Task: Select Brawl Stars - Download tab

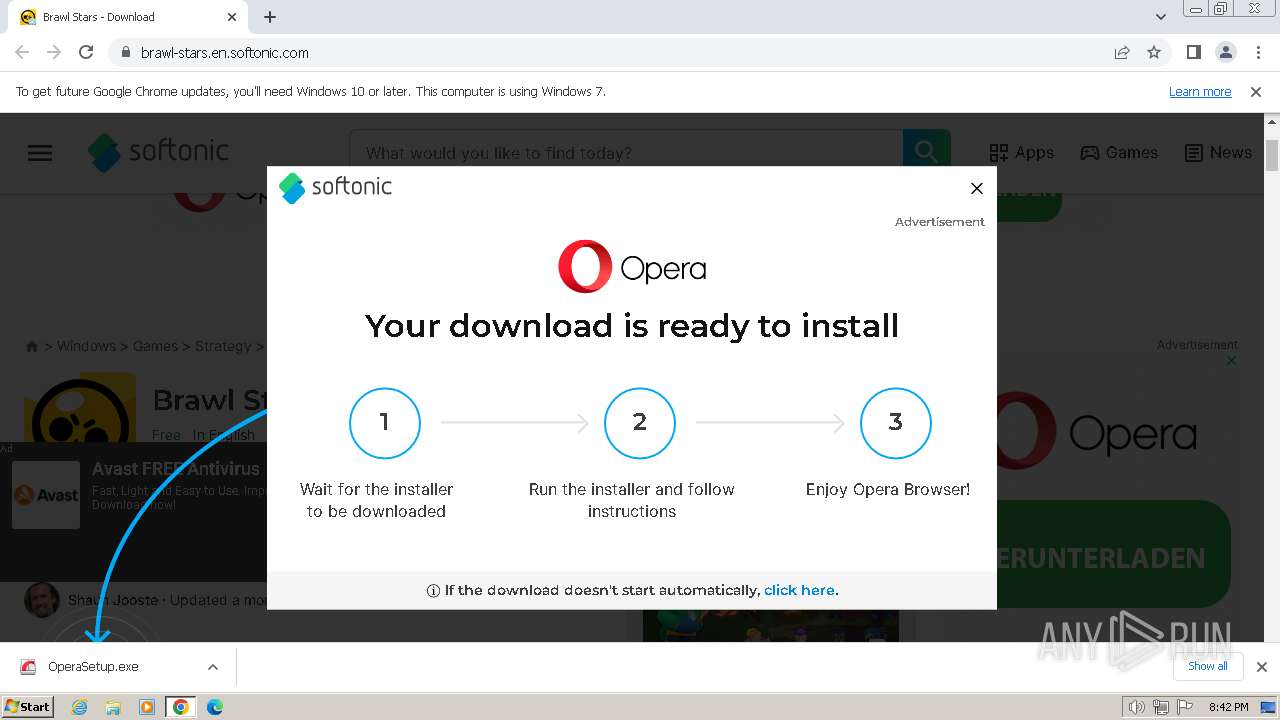Action: pos(128,17)
